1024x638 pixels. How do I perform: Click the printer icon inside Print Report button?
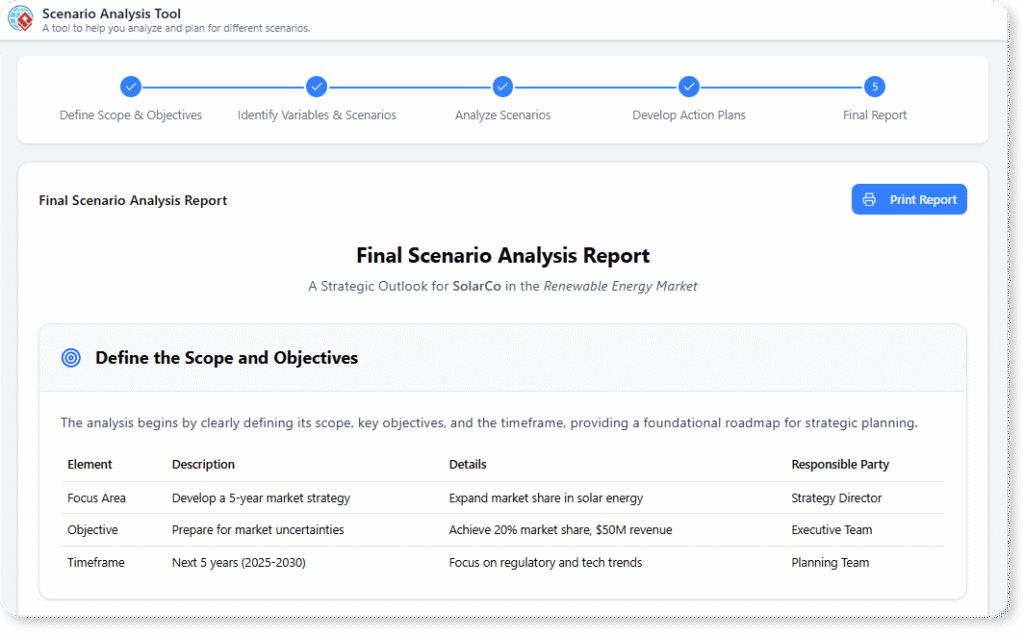click(x=868, y=199)
